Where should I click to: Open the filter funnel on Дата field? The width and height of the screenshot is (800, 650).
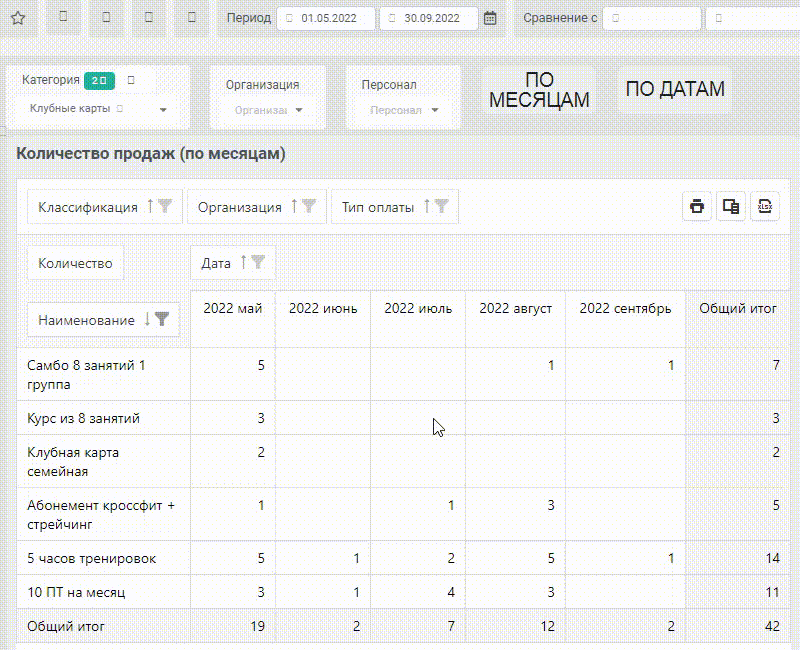click(258, 262)
